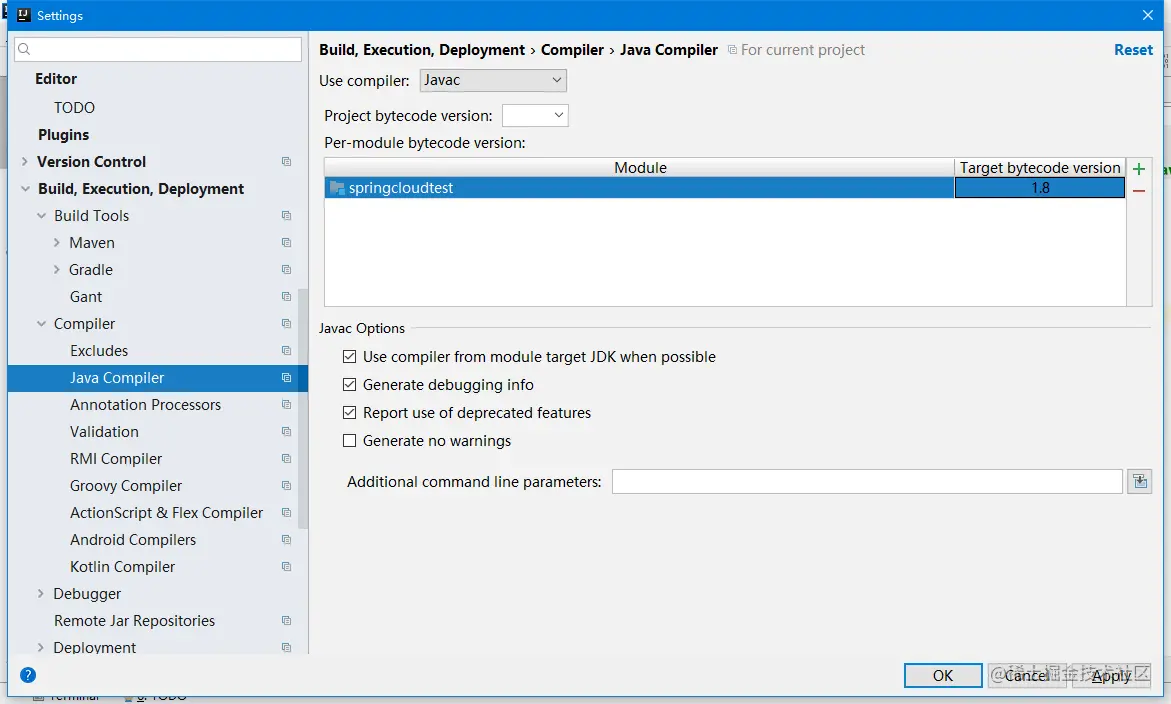Click the Module column header

(x=640, y=167)
